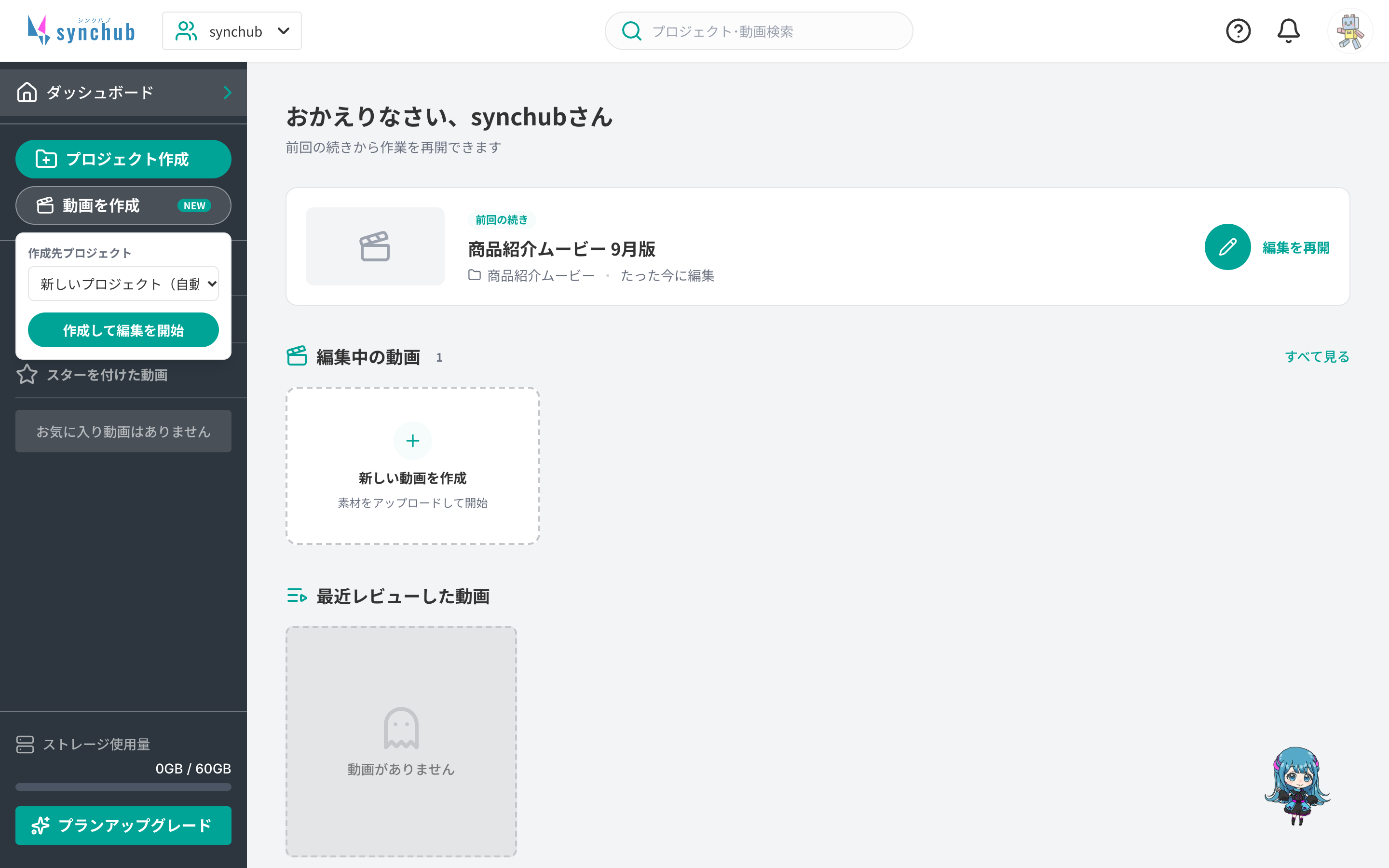Click the plus icon on new video card
Screen dimensions: 1389x868
tap(413, 440)
